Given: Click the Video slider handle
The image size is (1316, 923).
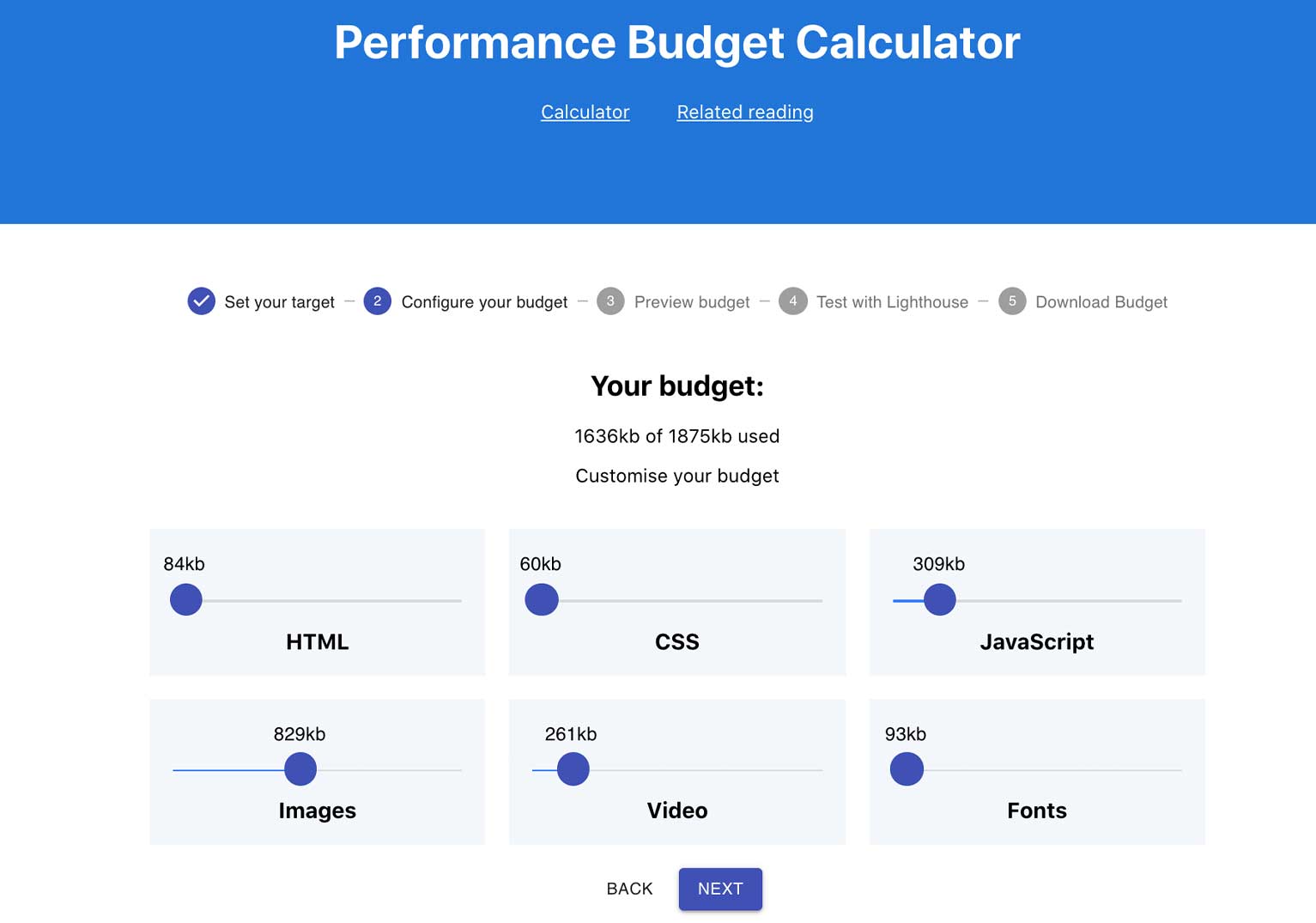Looking at the screenshot, I should pyautogui.click(x=573, y=768).
